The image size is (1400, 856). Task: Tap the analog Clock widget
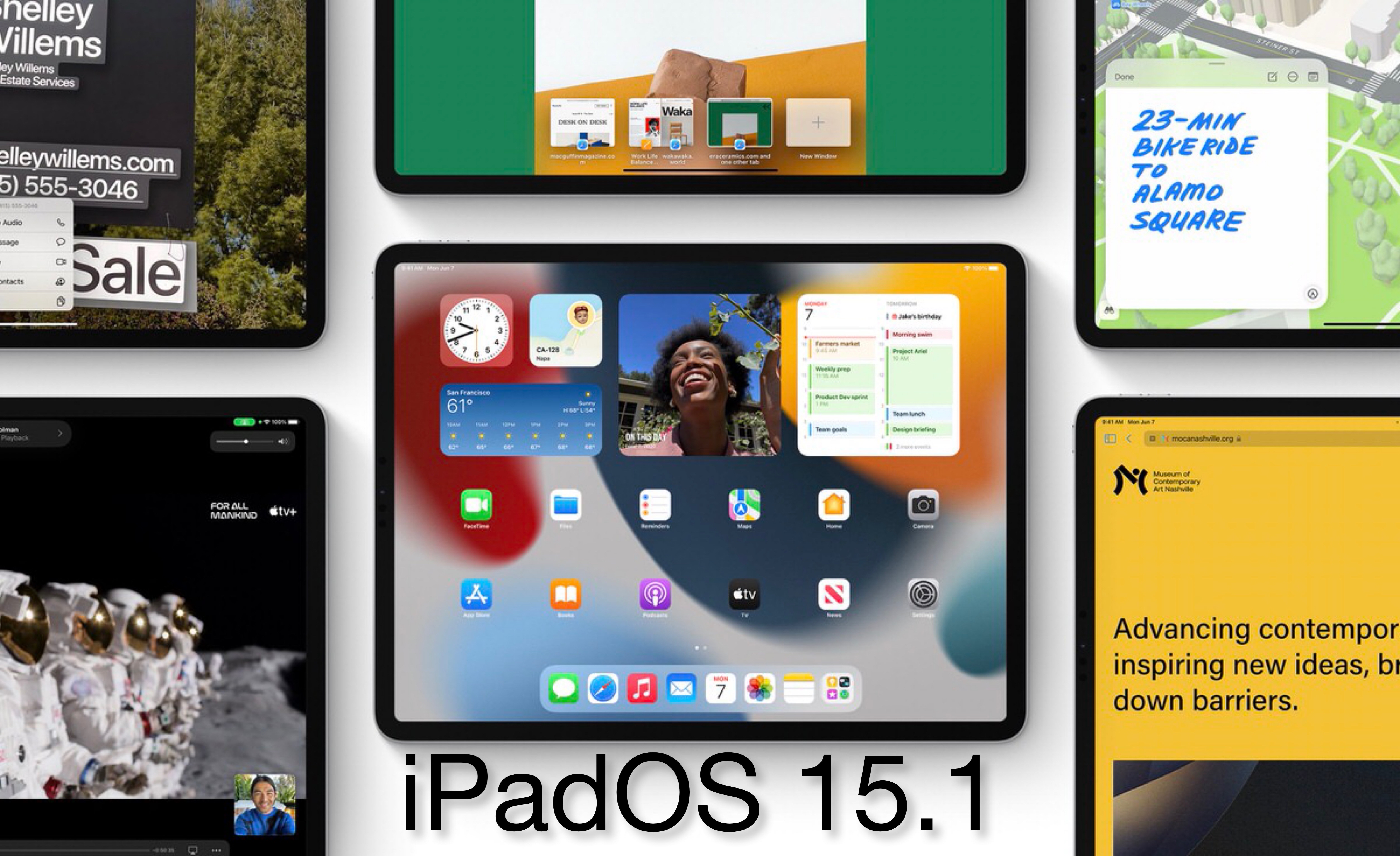coord(476,330)
